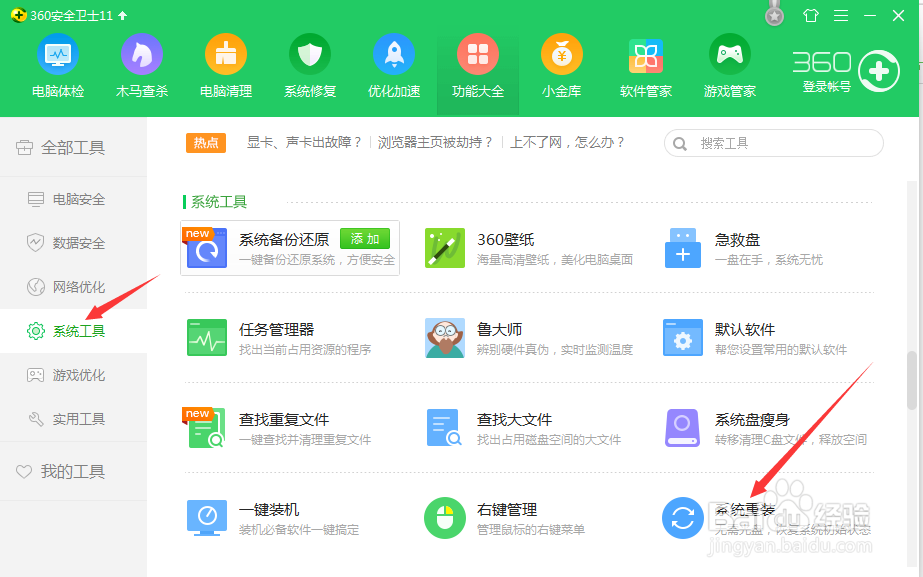Click the vertical scrollbar thumb

(912, 380)
